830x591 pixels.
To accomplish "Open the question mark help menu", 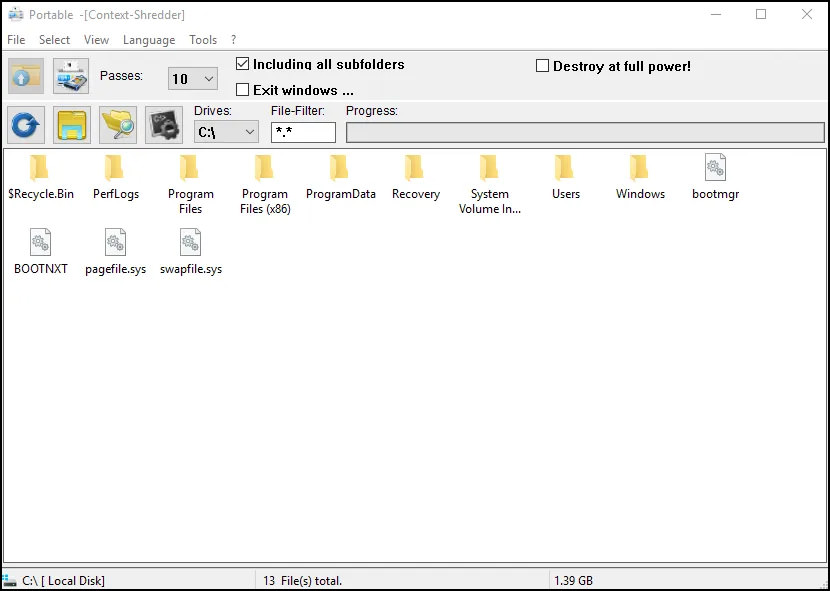I will tap(234, 40).
